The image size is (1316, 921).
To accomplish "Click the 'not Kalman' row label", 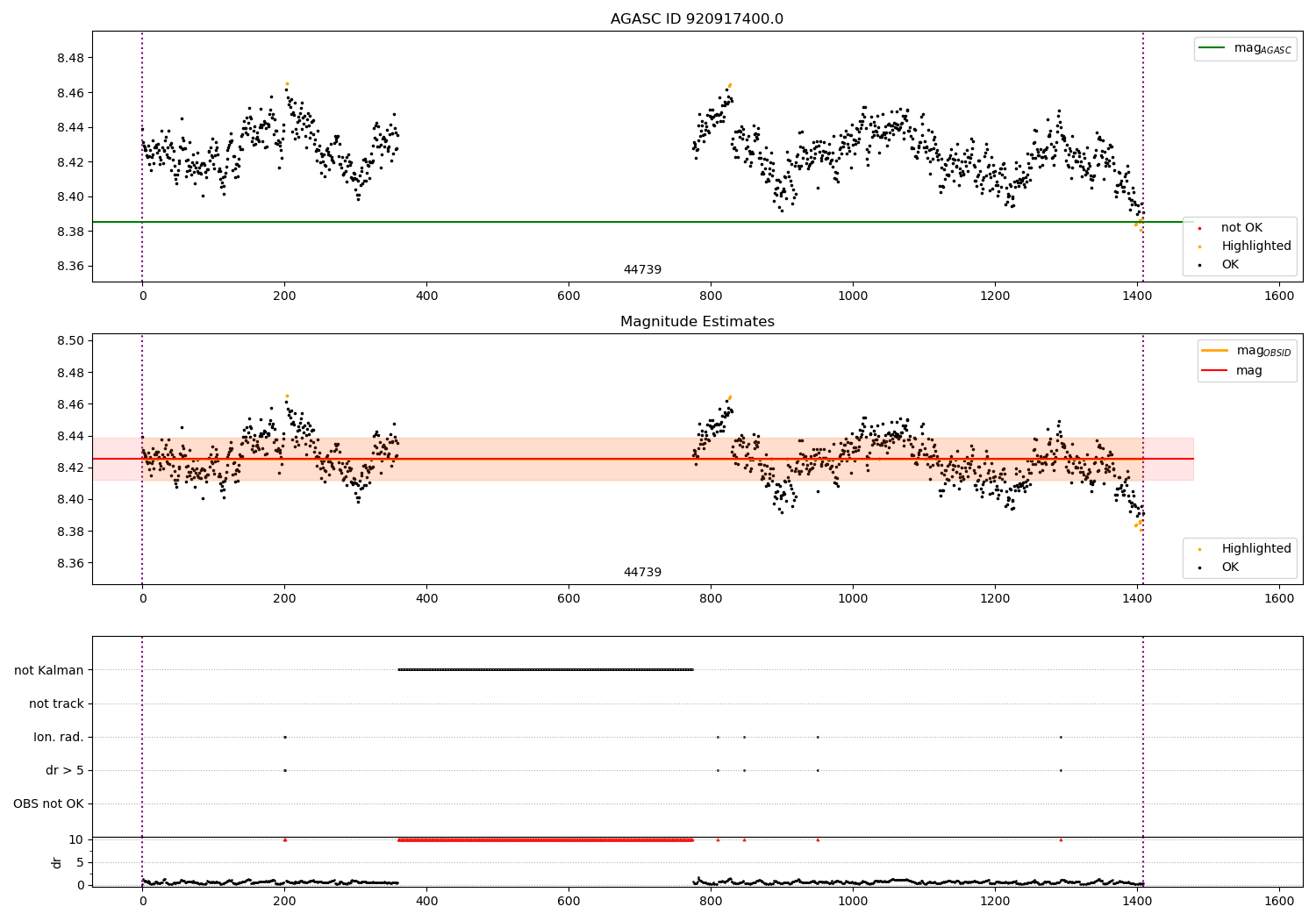I will 49,670.
